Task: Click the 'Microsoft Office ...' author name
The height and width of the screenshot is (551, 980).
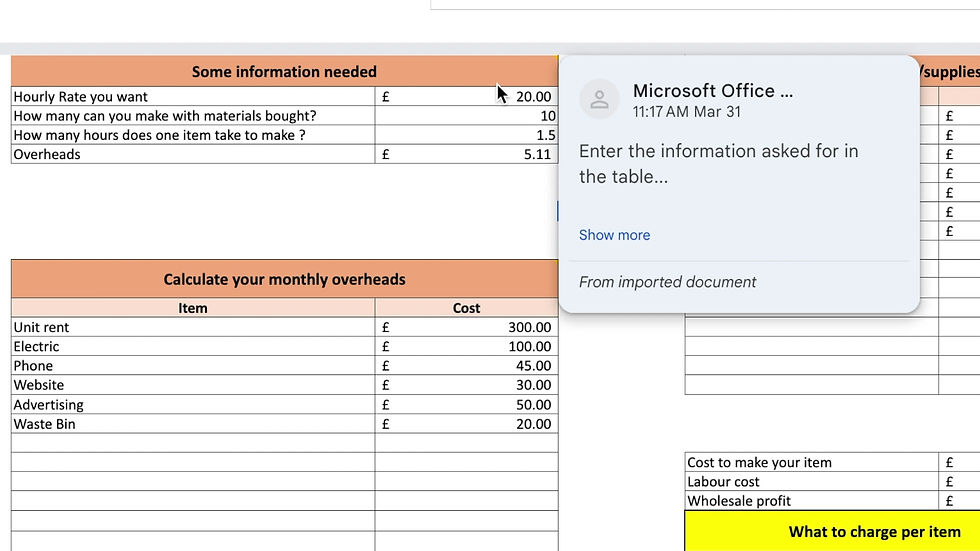Action: coord(712,91)
